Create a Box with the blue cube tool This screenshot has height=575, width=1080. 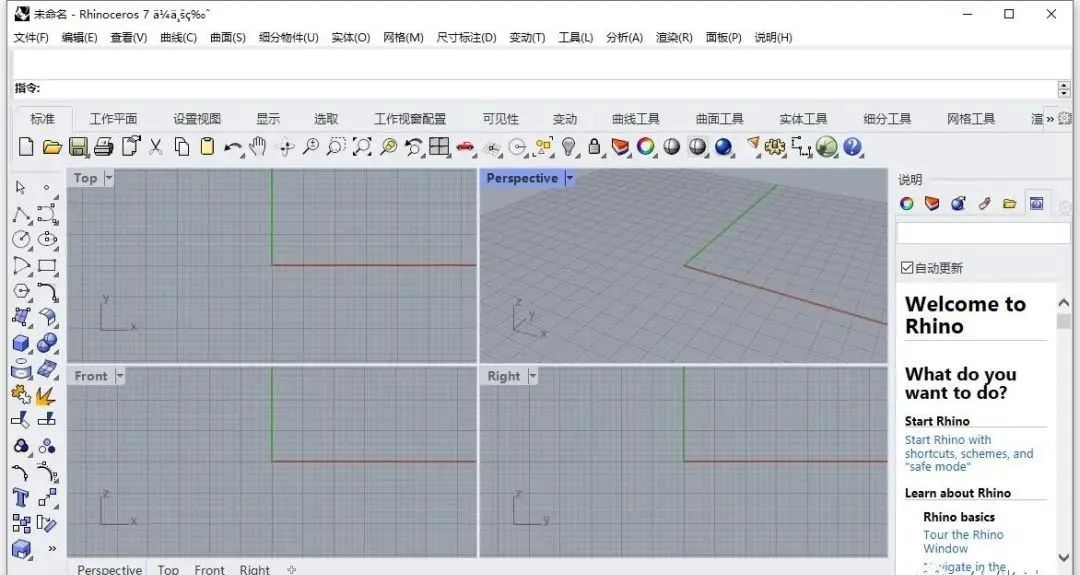(21, 343)
